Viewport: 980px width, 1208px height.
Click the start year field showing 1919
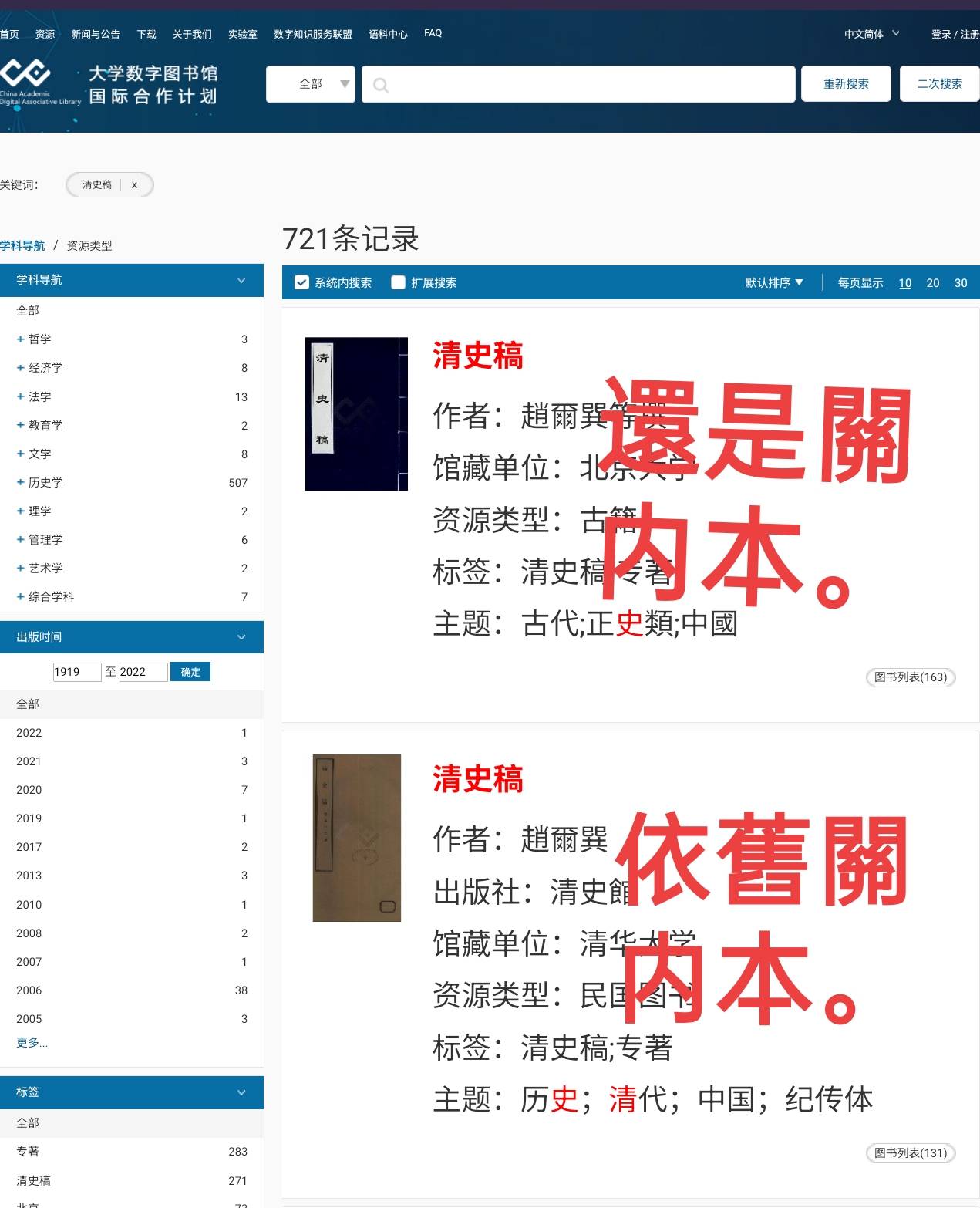[x=76, y=672]
